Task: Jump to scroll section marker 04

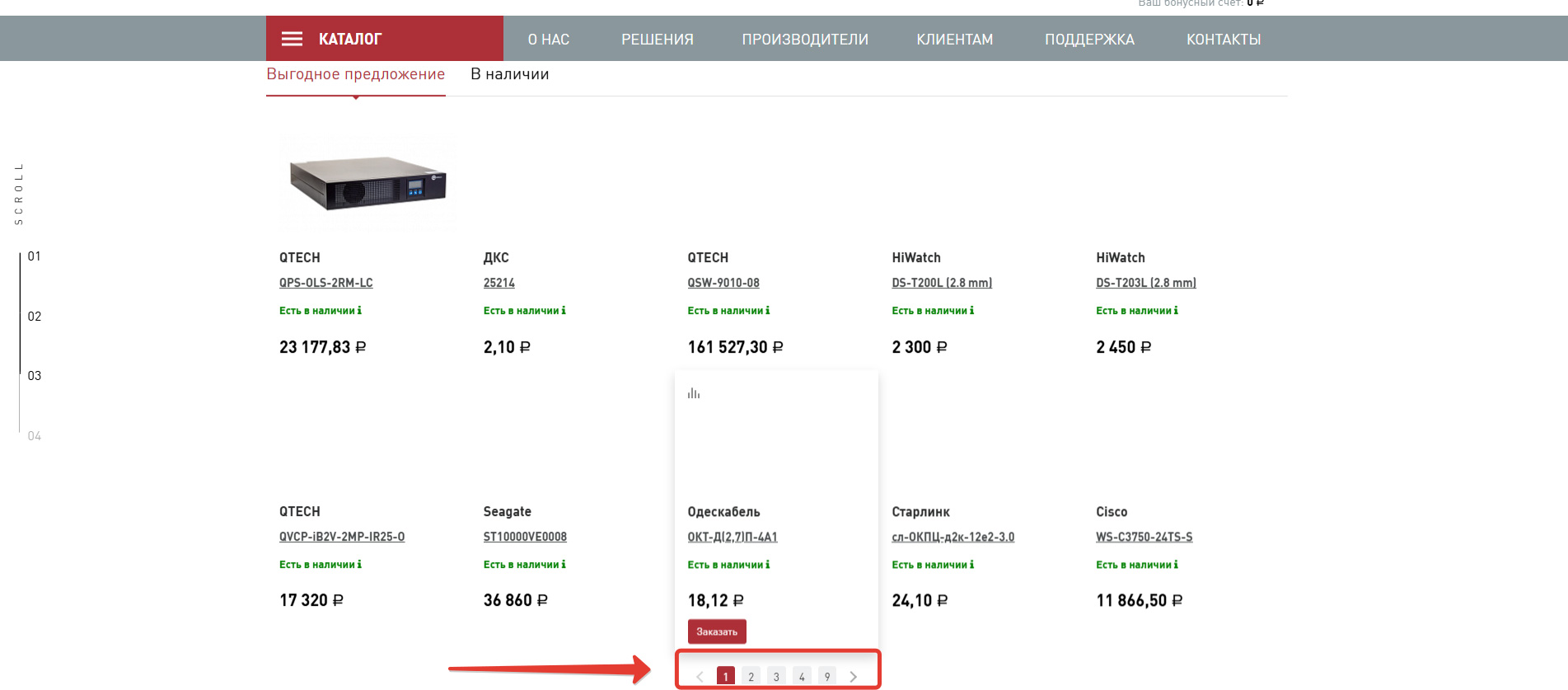Action: [35, 436]
